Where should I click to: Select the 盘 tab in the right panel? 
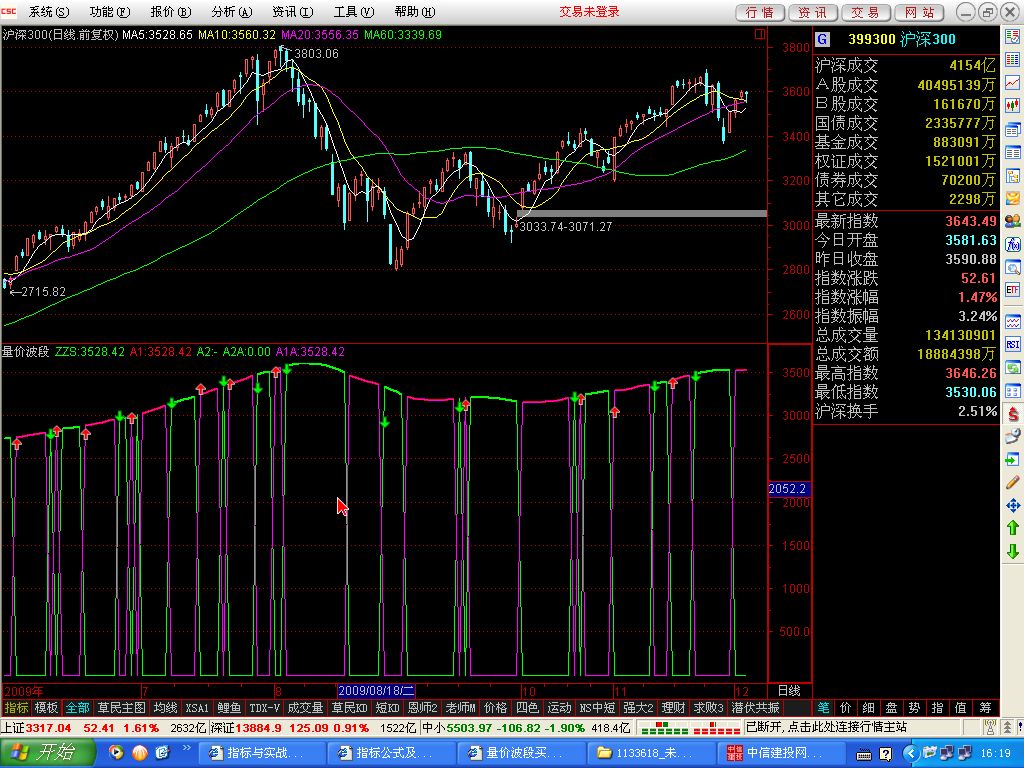(891, 708)
